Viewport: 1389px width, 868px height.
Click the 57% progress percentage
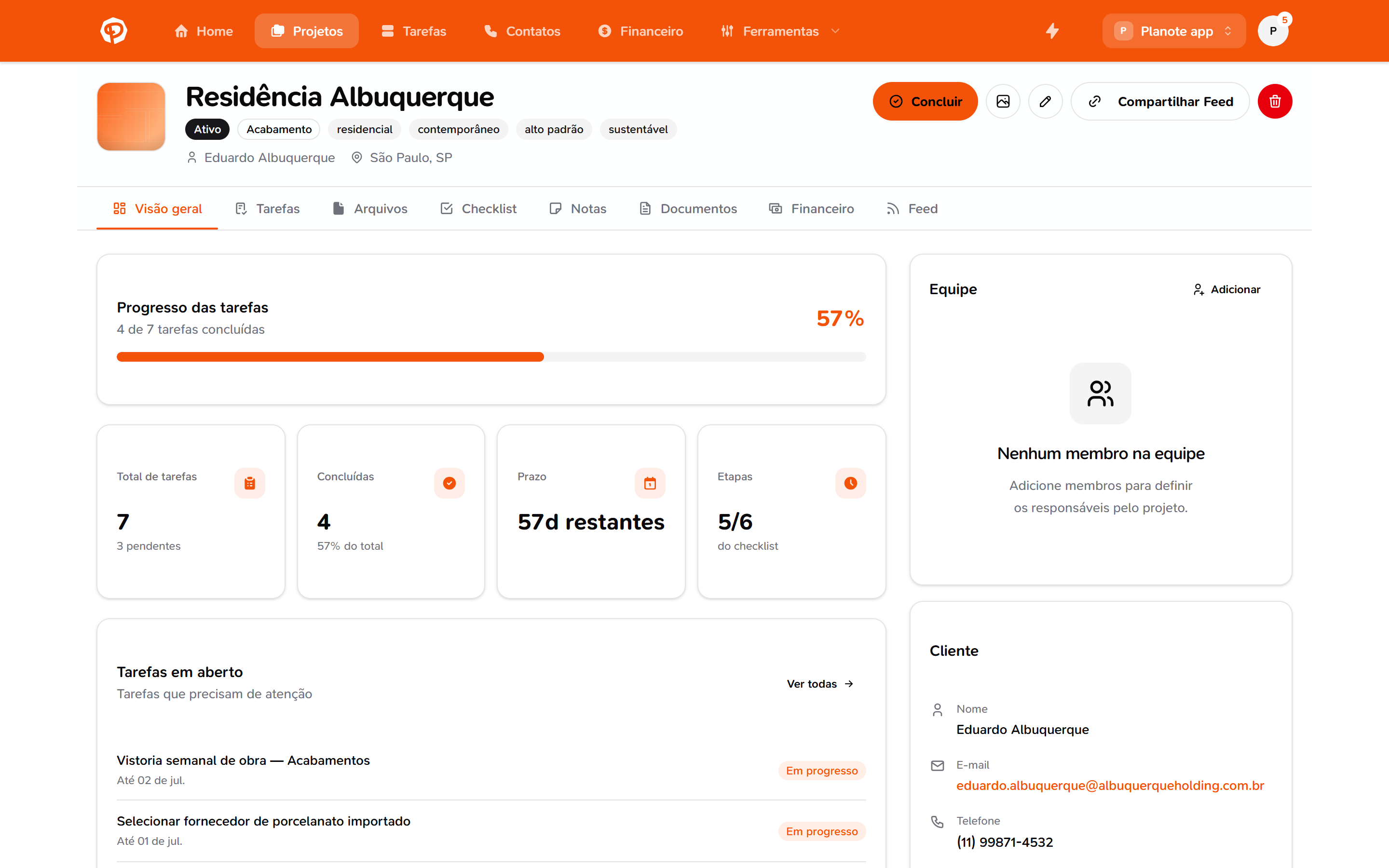[840, 319]
